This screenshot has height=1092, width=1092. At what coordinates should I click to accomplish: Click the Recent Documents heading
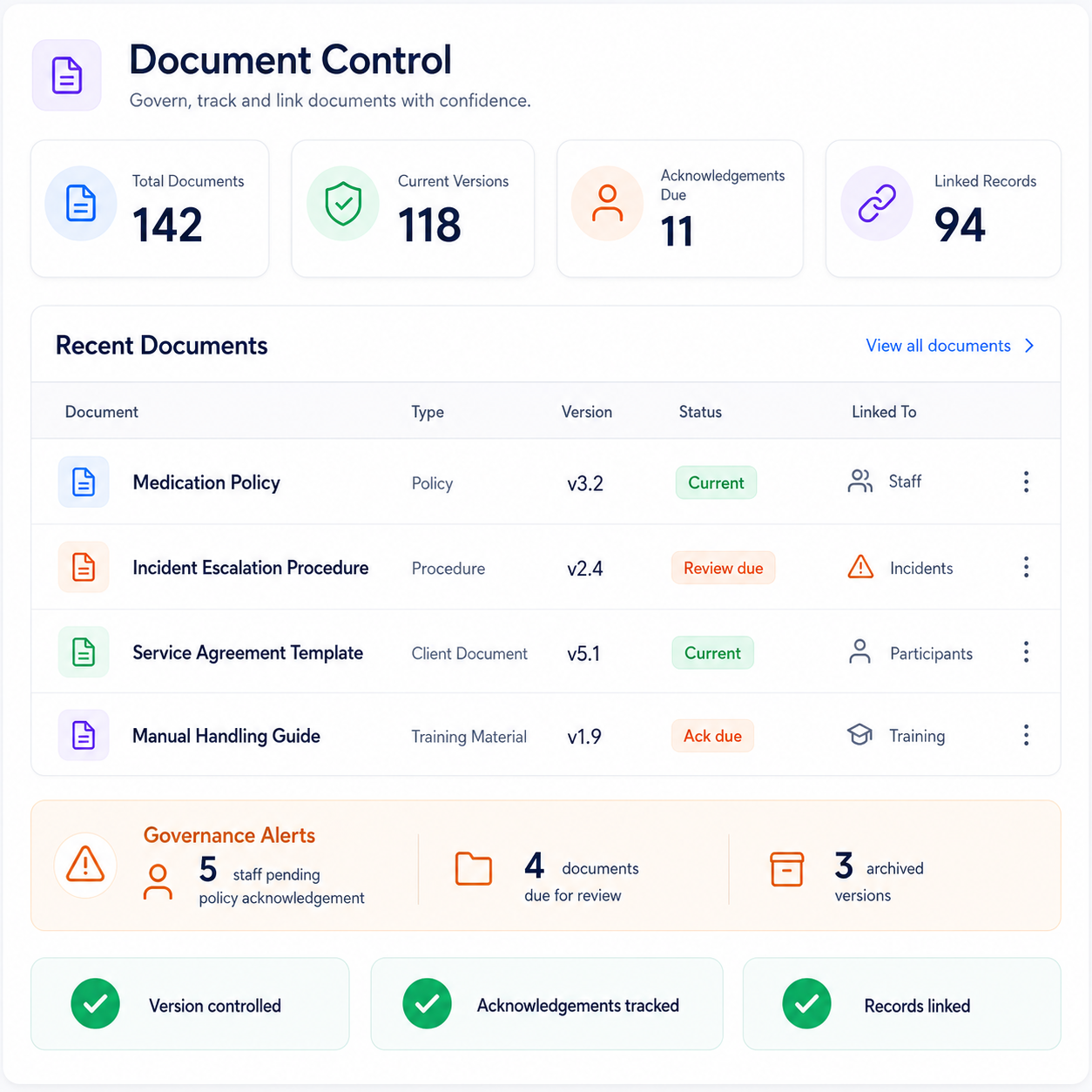(x=162, y=346)
